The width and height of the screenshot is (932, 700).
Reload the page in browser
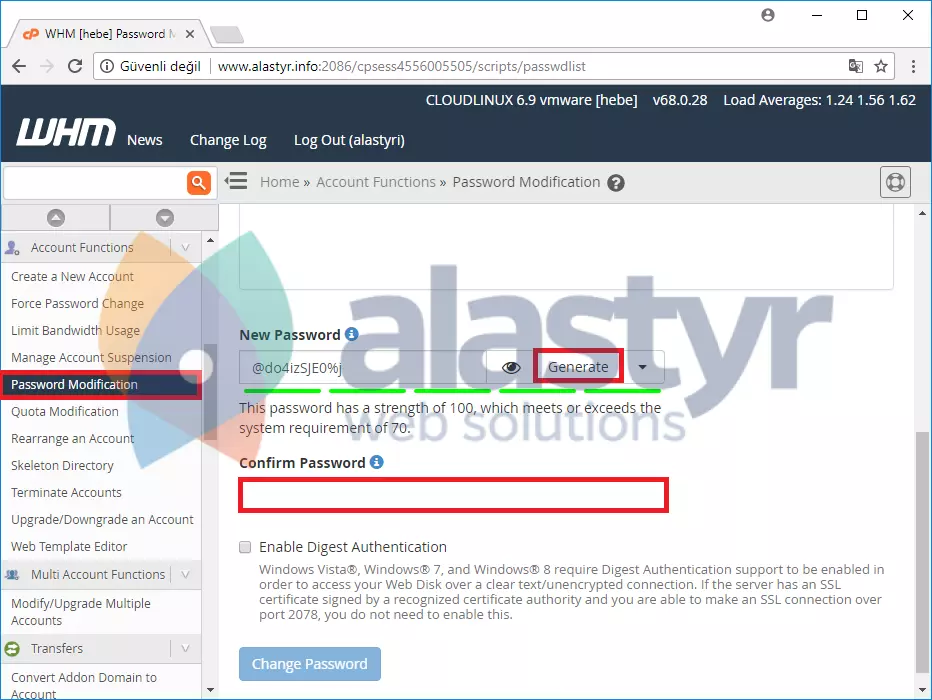(75, 66)
